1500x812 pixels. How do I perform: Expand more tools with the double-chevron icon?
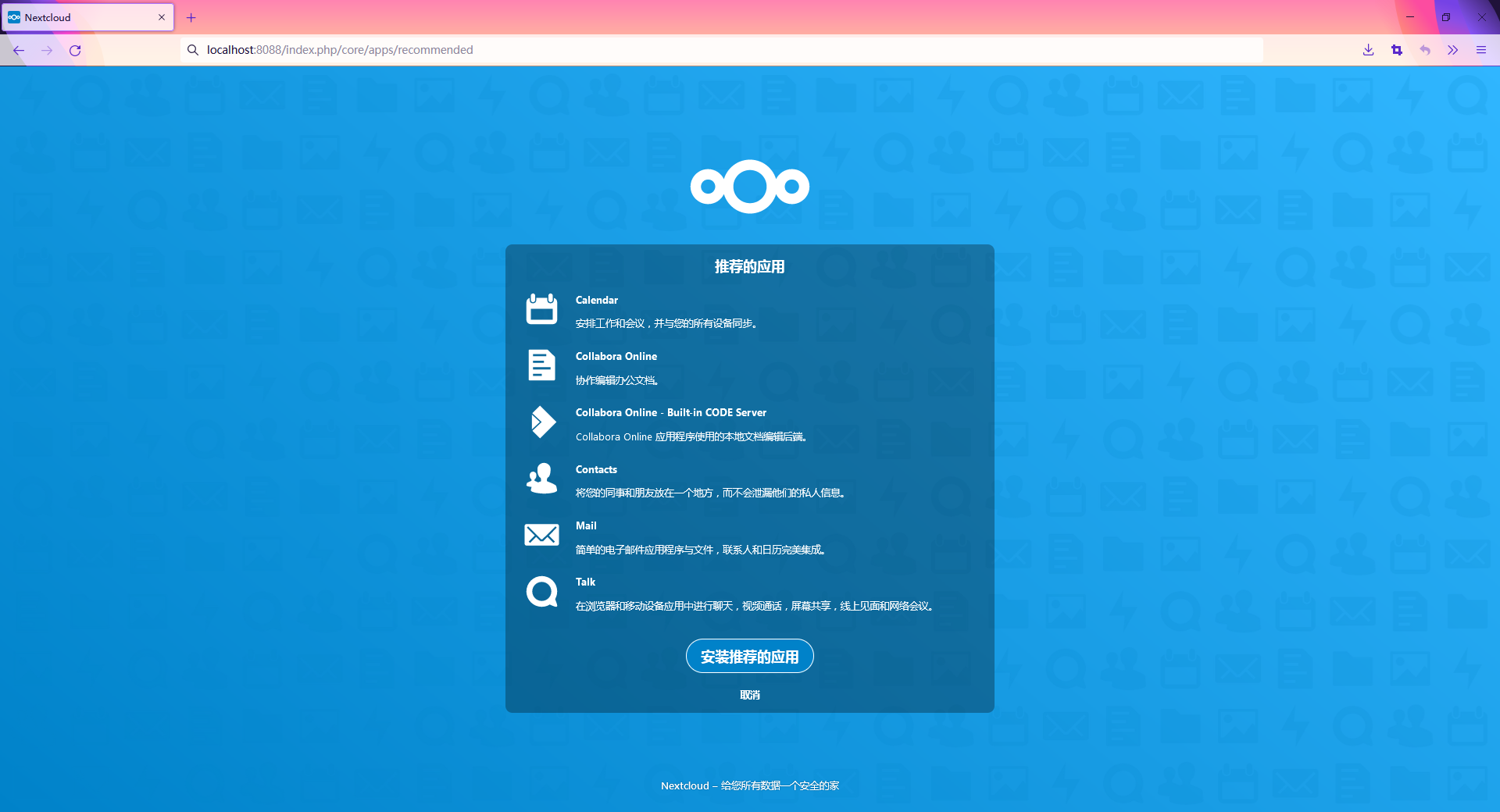click(x=1453, y=50)
